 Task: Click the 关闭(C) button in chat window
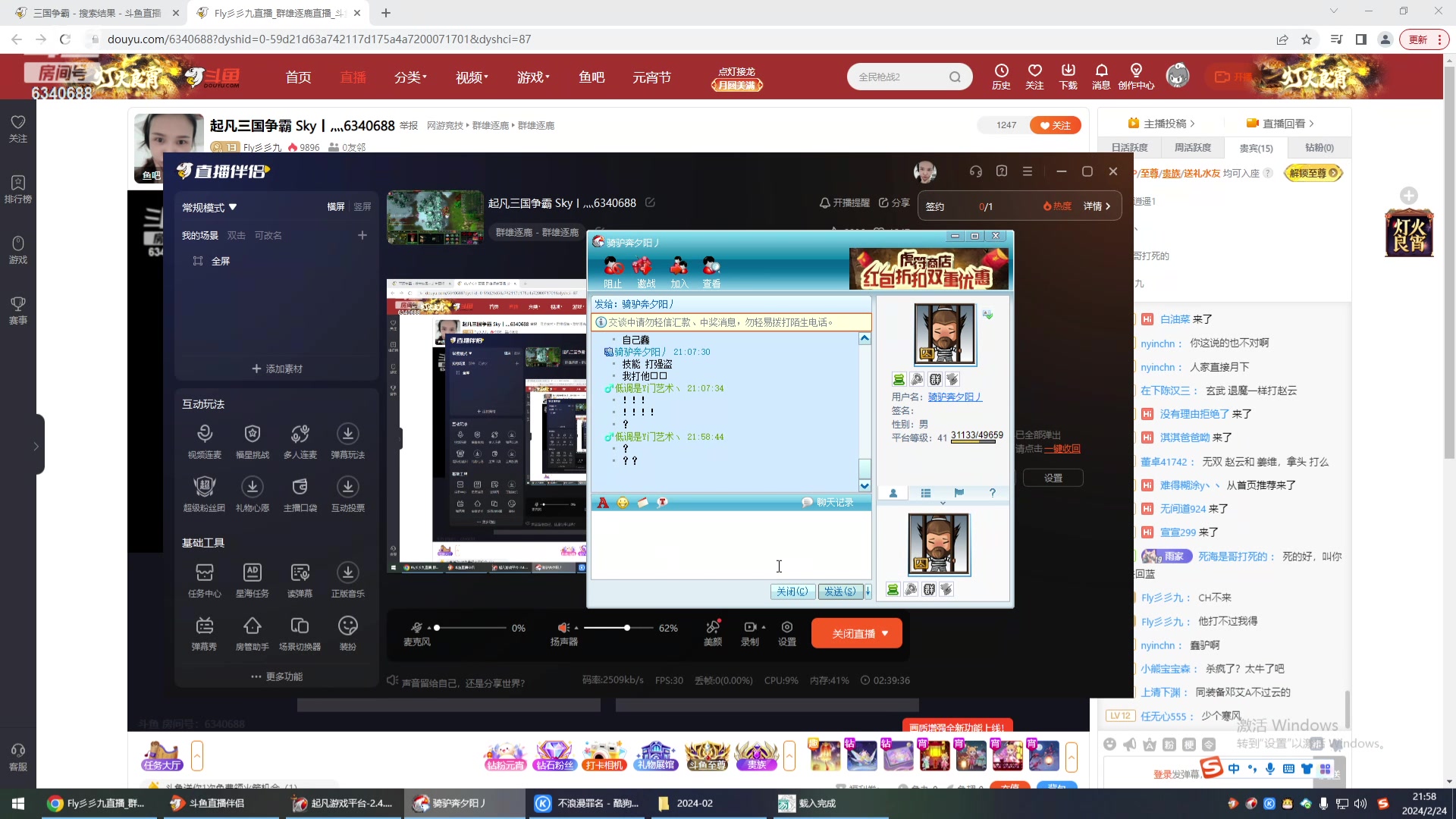click(x=792, y=591)
